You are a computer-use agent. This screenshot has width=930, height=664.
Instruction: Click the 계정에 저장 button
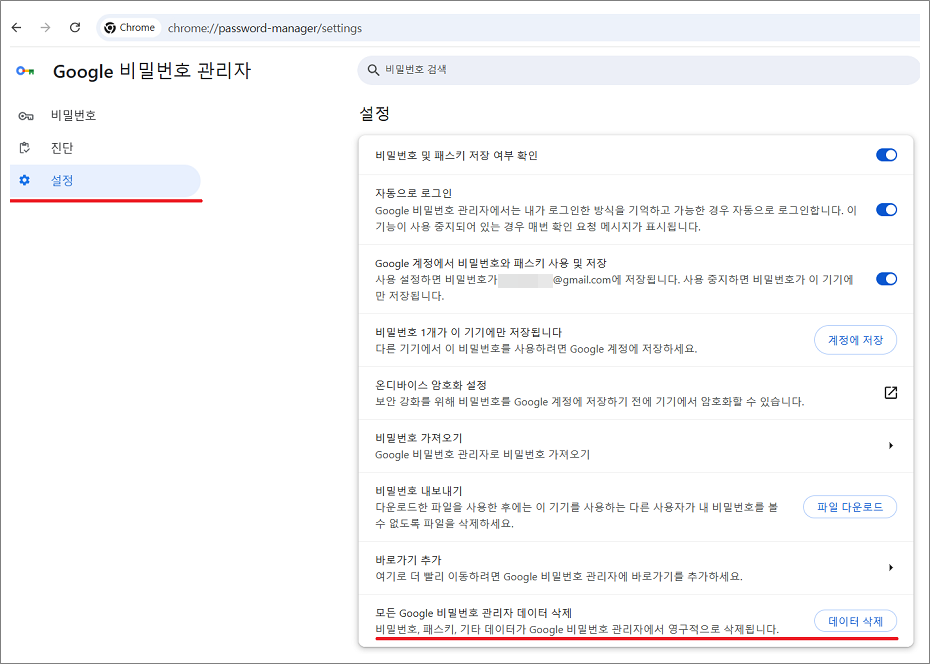pyautogui.click(x=855, y=340)
